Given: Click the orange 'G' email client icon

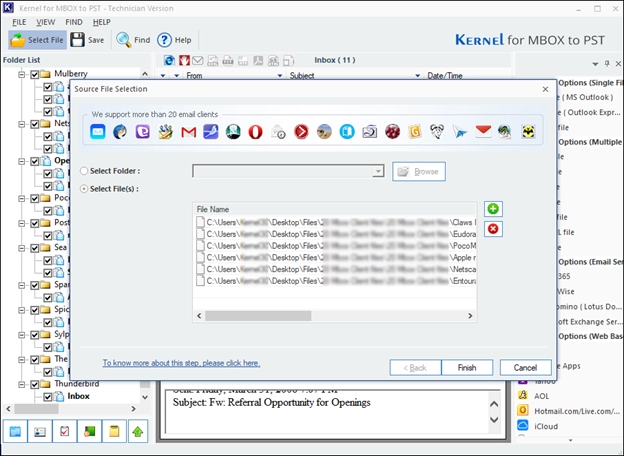Looking at the screenshot, I should click(415, 131).
